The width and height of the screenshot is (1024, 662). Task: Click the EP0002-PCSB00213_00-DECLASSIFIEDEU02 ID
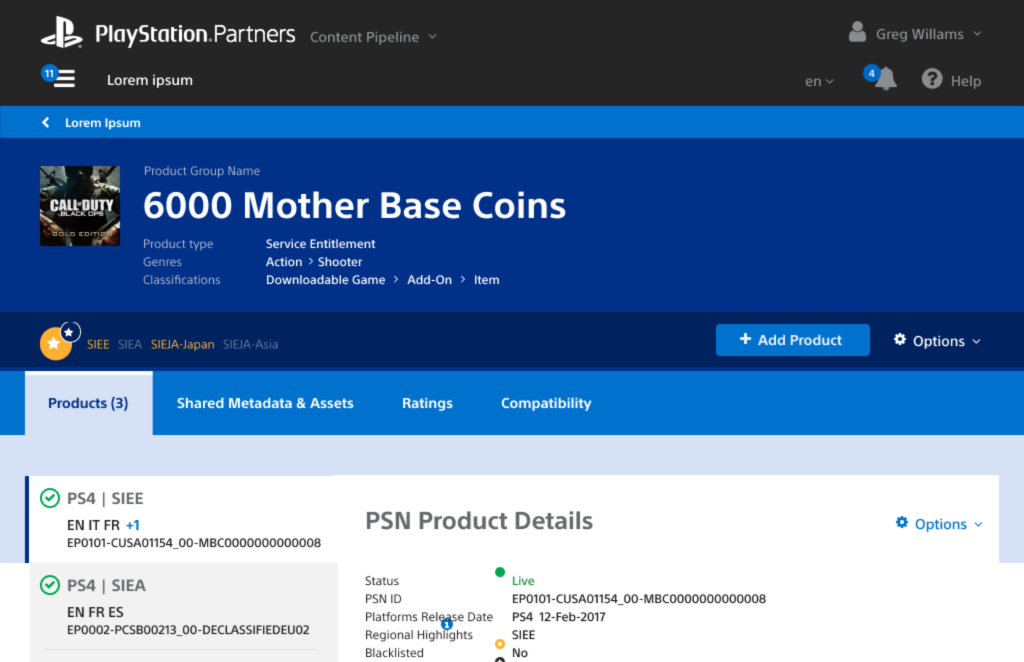[x=188, y=630]
